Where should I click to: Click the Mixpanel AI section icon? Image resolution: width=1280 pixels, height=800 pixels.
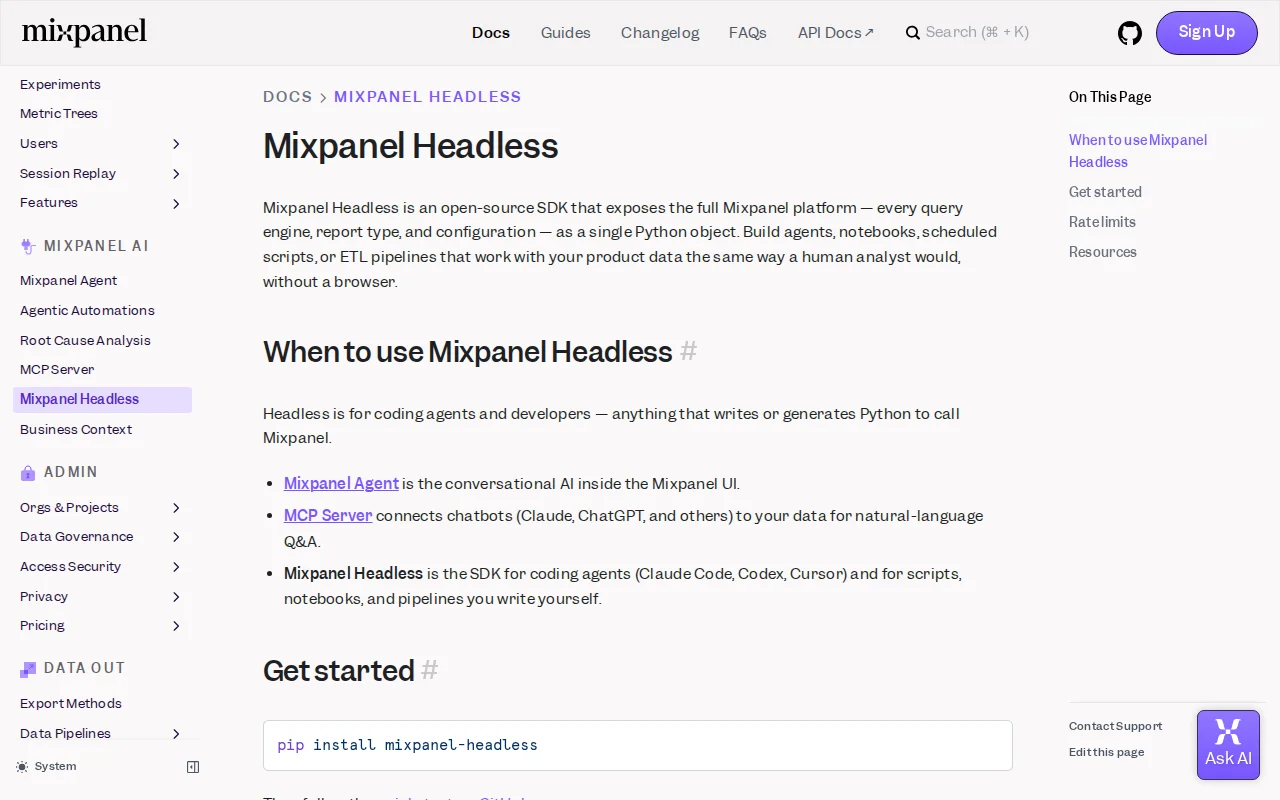point(28,246)
